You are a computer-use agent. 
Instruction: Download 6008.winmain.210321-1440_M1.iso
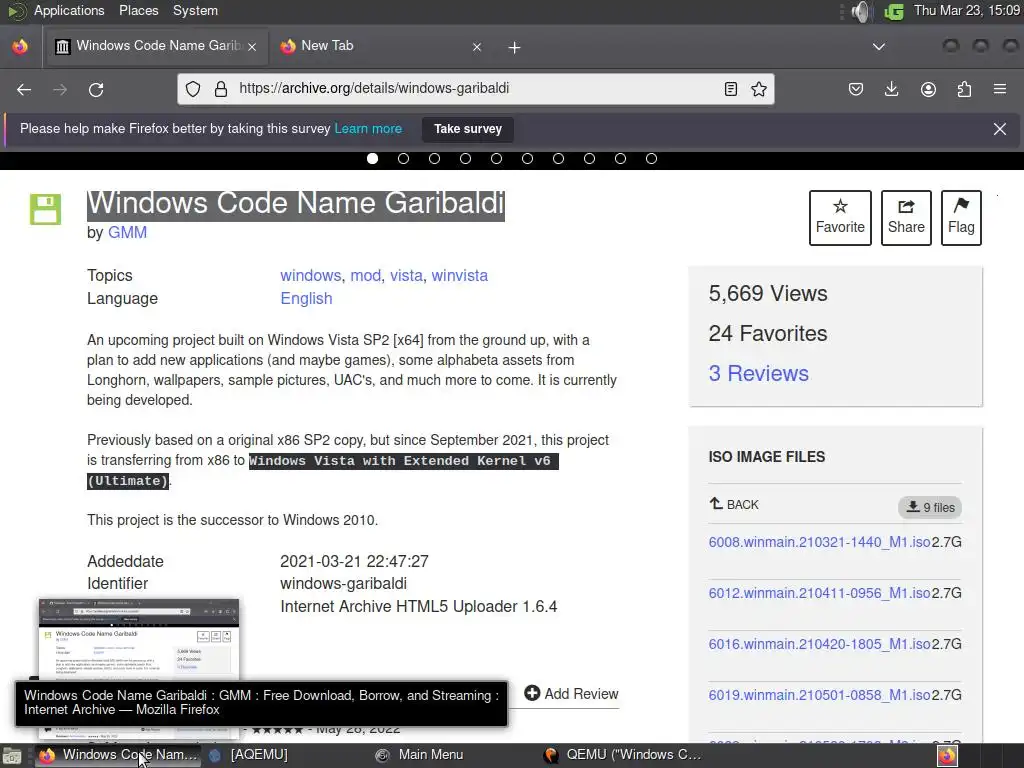coord(819,542)
